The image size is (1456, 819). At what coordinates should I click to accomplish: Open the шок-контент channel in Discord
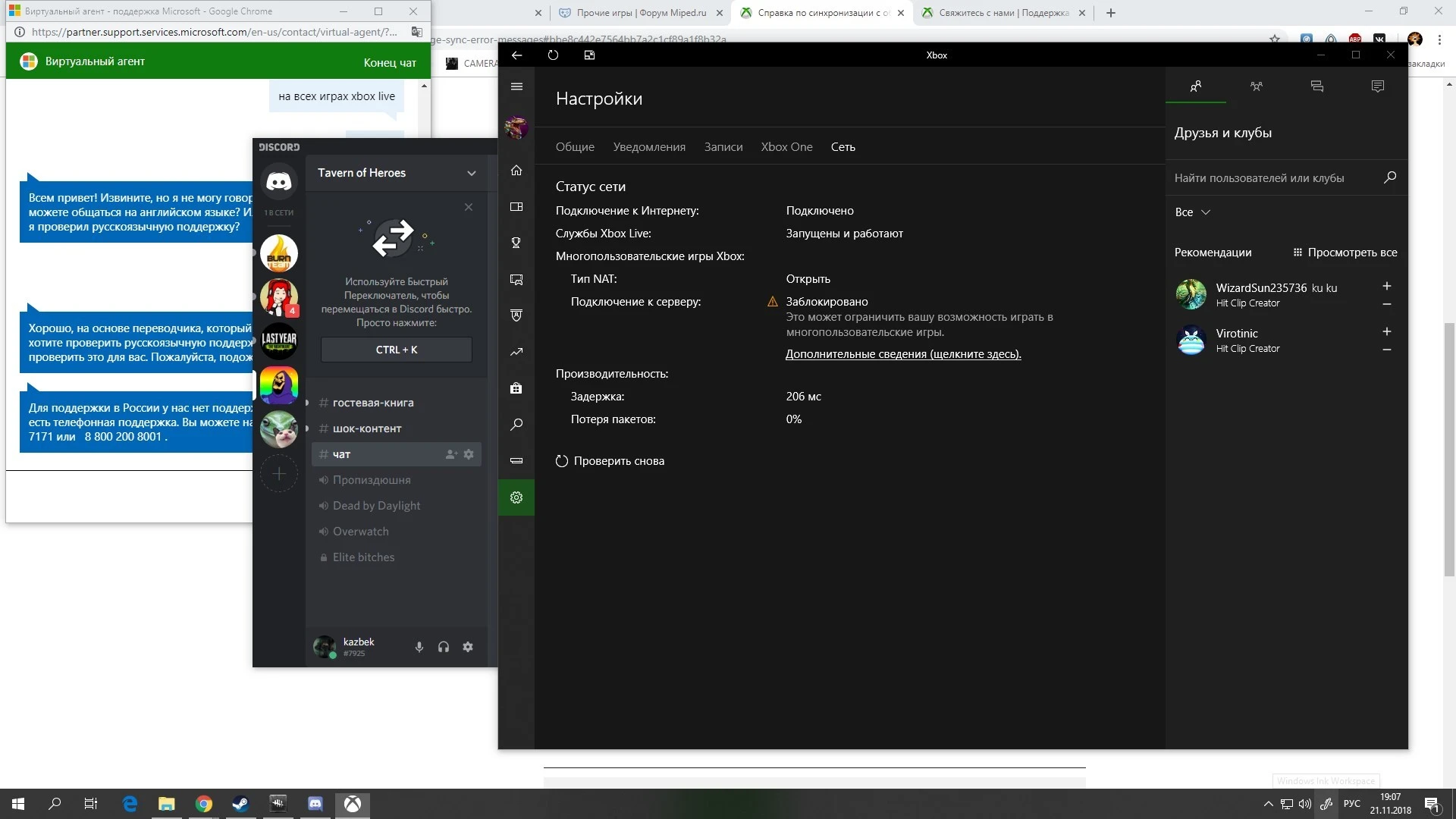click(396, 428)
